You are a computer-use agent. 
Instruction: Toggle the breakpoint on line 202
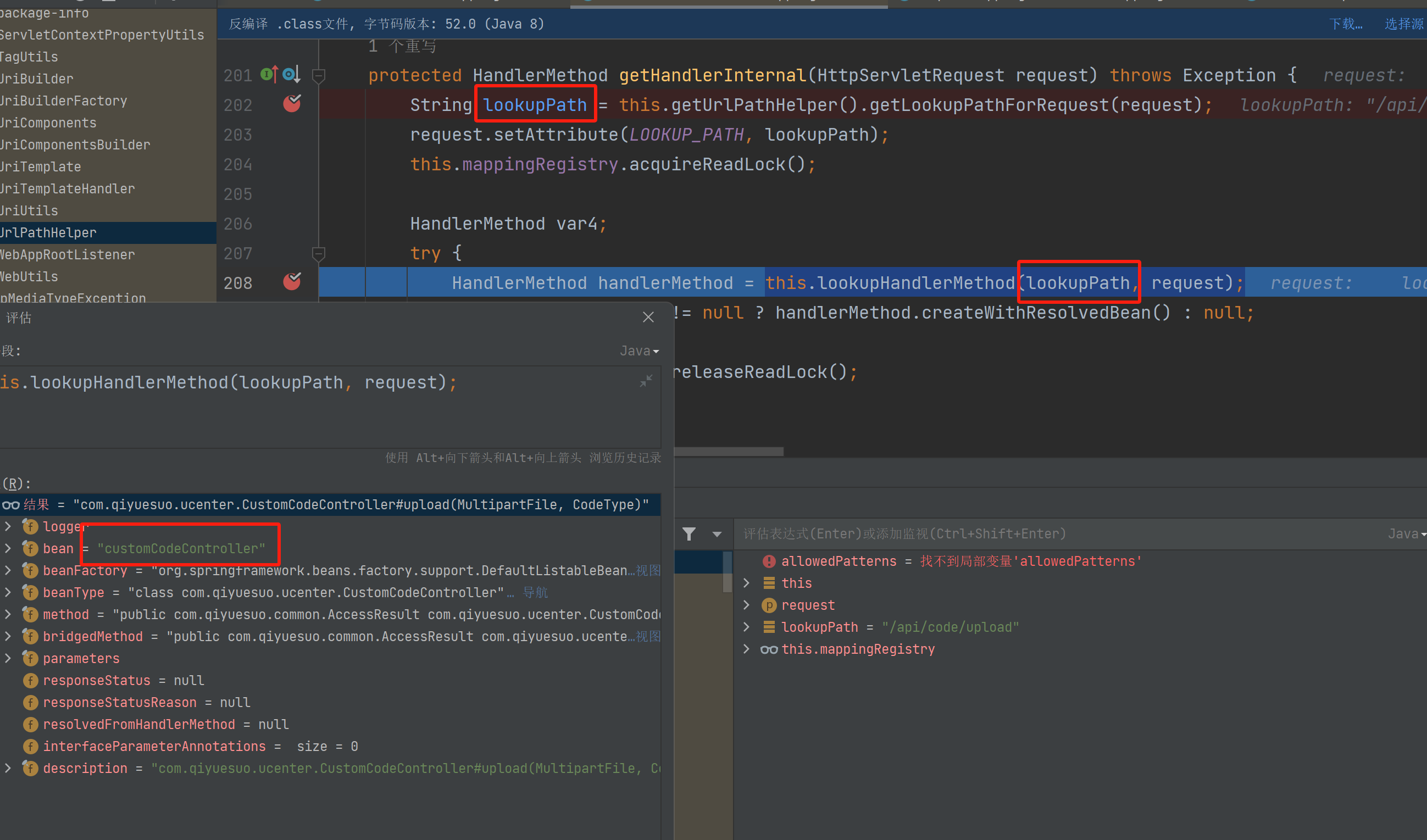(x=292, y=104)
